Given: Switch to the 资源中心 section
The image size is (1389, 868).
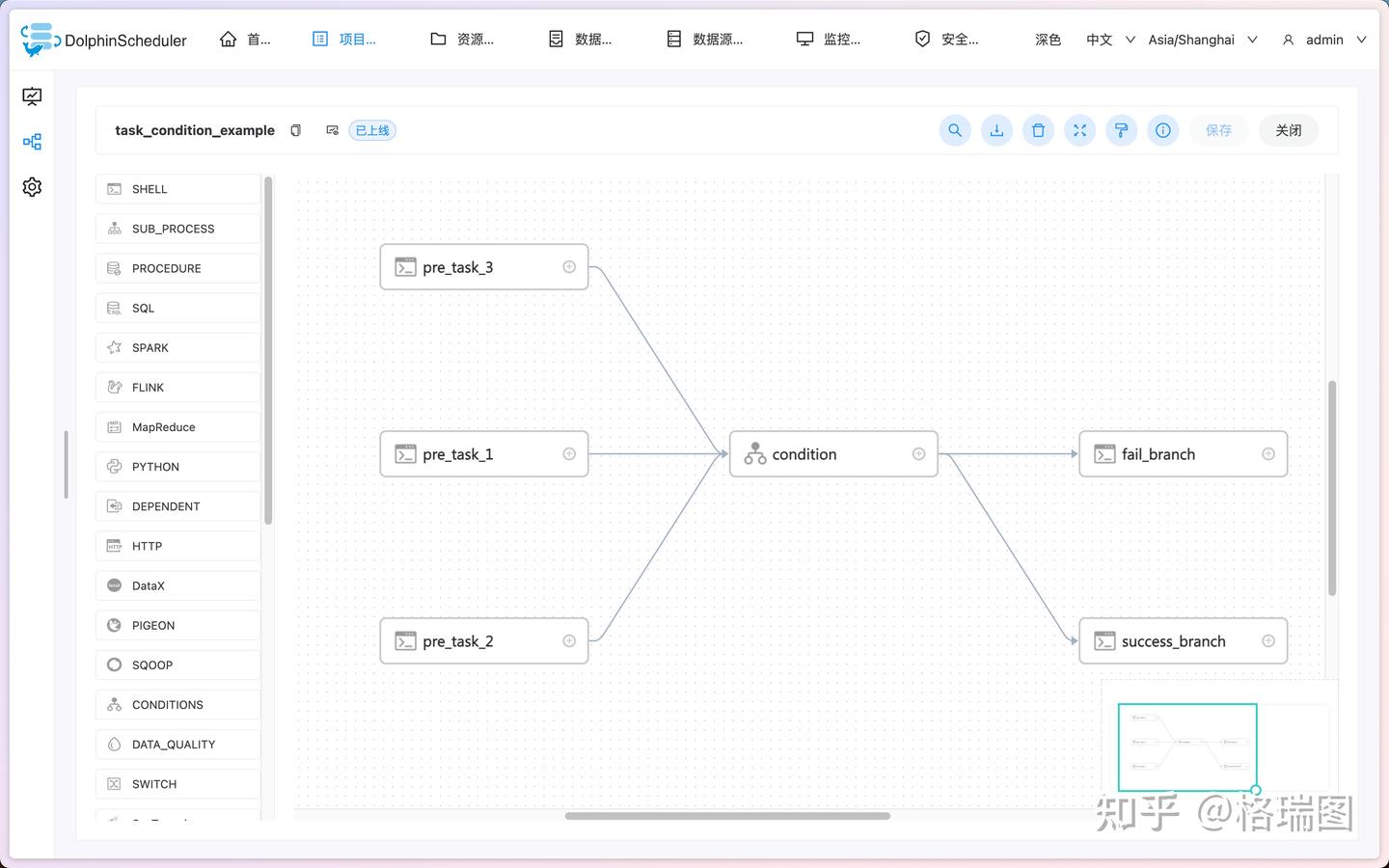Looking at the screenshot, I should pos(463,39).
